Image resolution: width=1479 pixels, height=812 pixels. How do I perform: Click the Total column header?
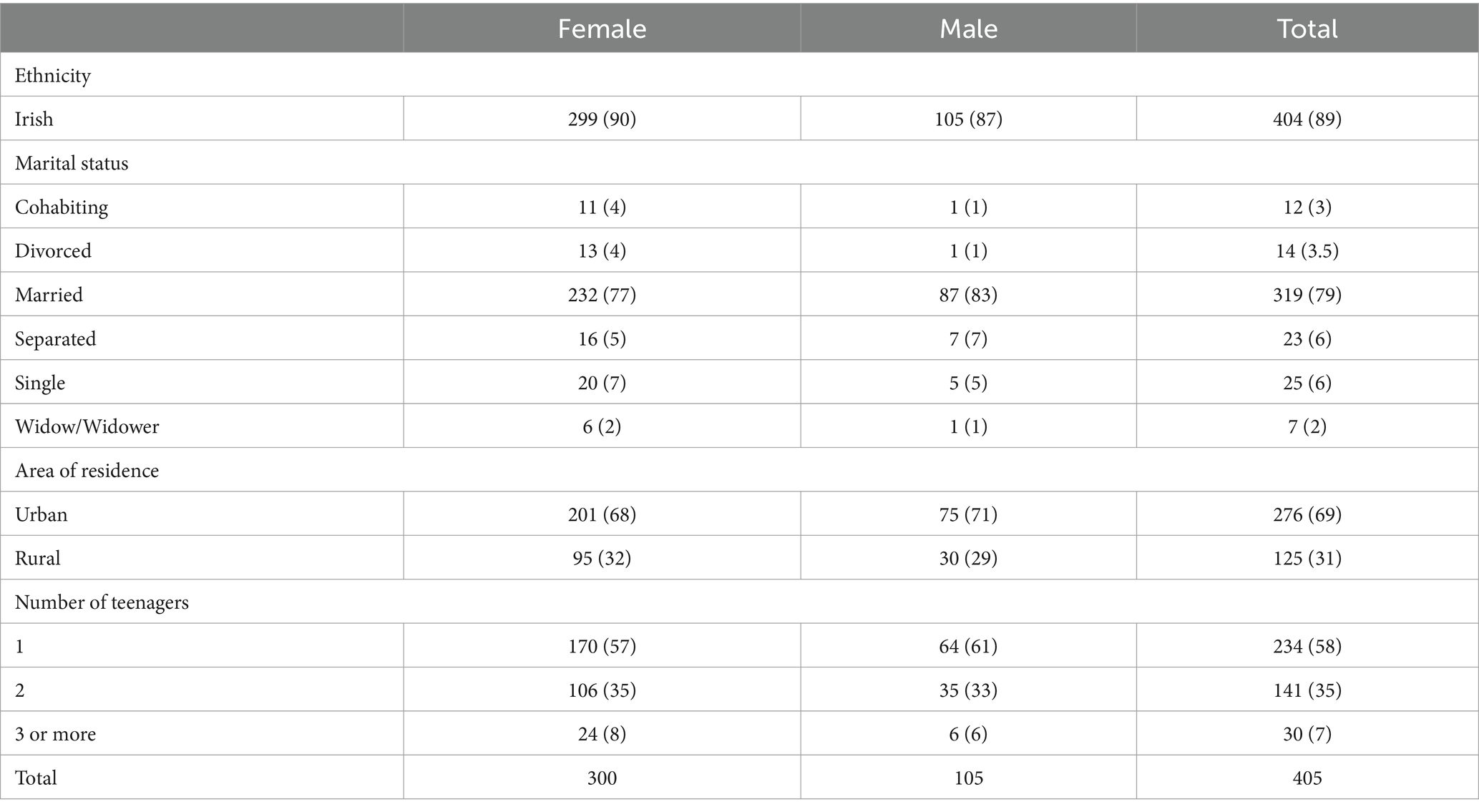tap(1307, 29)
